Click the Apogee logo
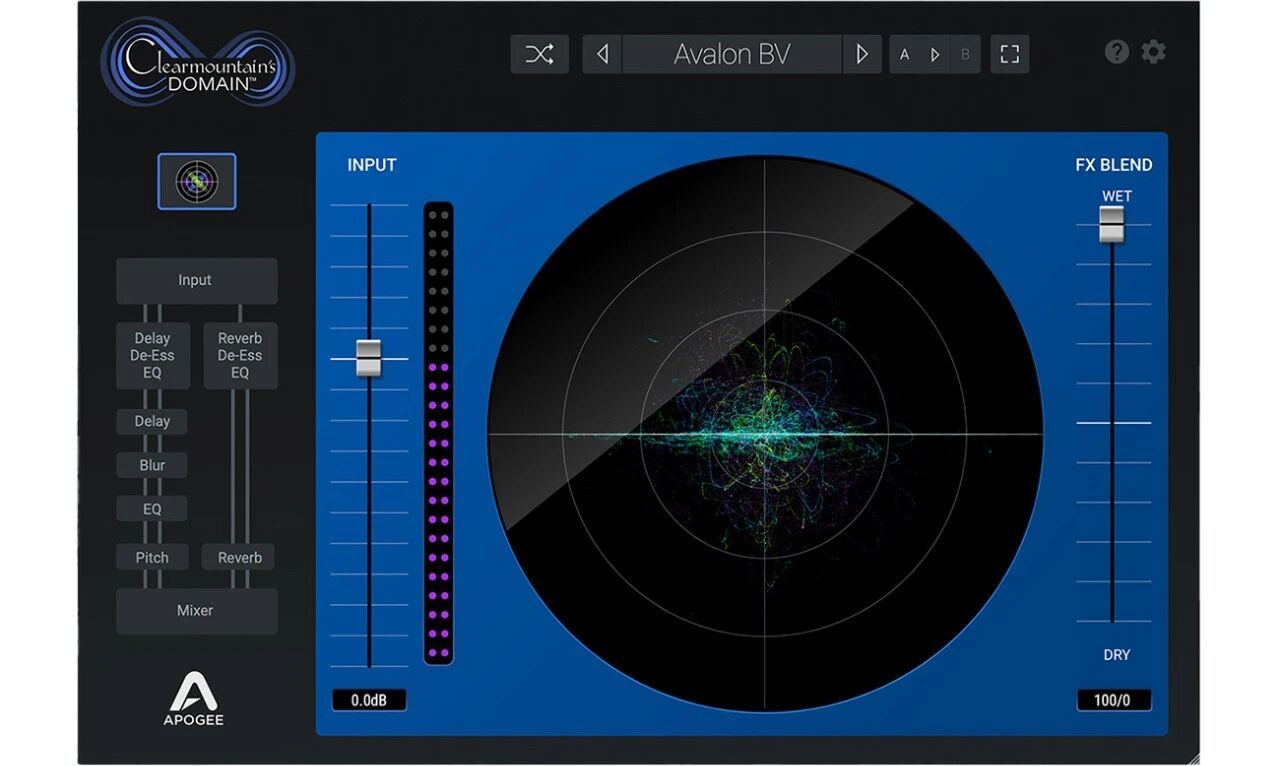This screenshot has width=1277, height=766. pos(193,699)
